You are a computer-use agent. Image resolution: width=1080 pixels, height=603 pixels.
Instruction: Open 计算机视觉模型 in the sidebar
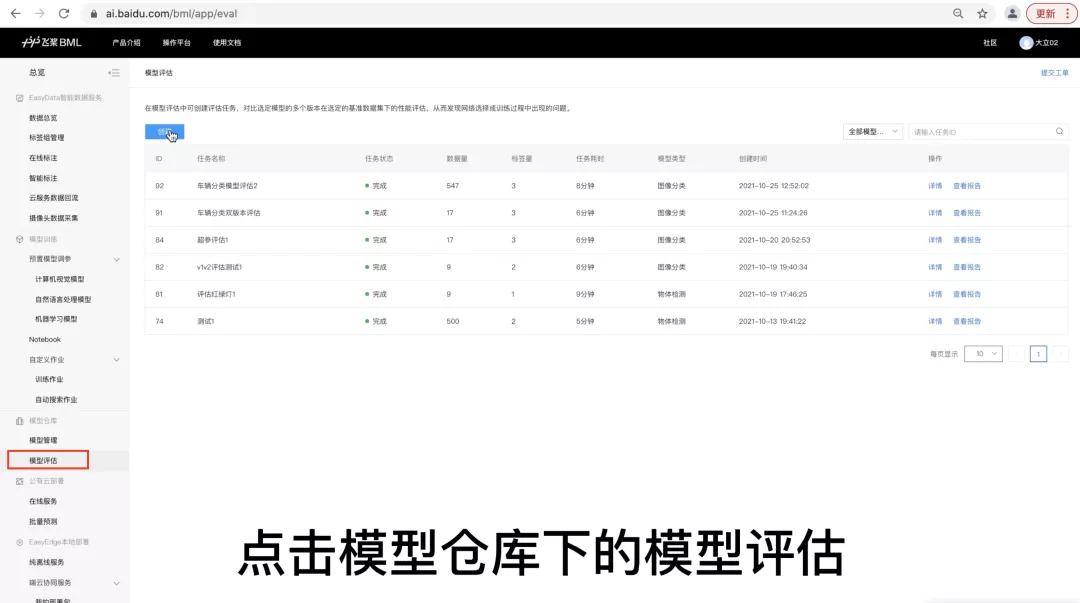point(59,279)
